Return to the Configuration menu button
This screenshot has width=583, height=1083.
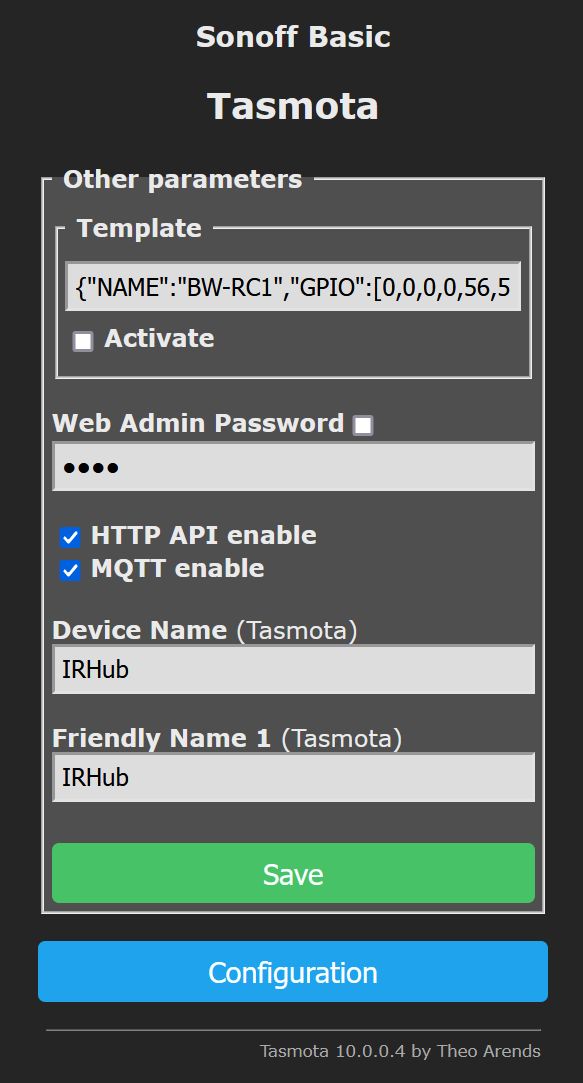point(293,971)
